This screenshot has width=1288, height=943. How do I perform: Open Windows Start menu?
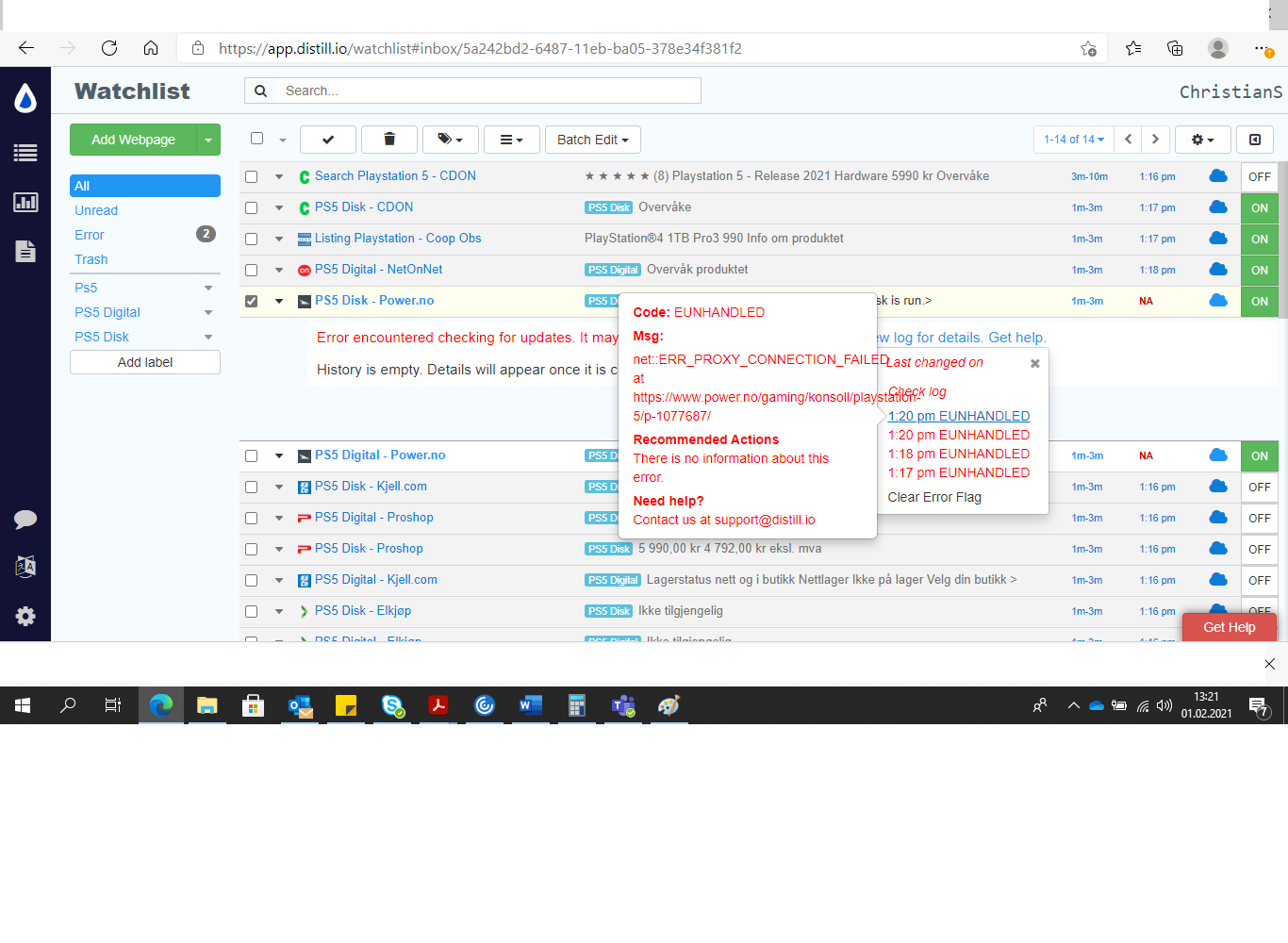(23, 705)
